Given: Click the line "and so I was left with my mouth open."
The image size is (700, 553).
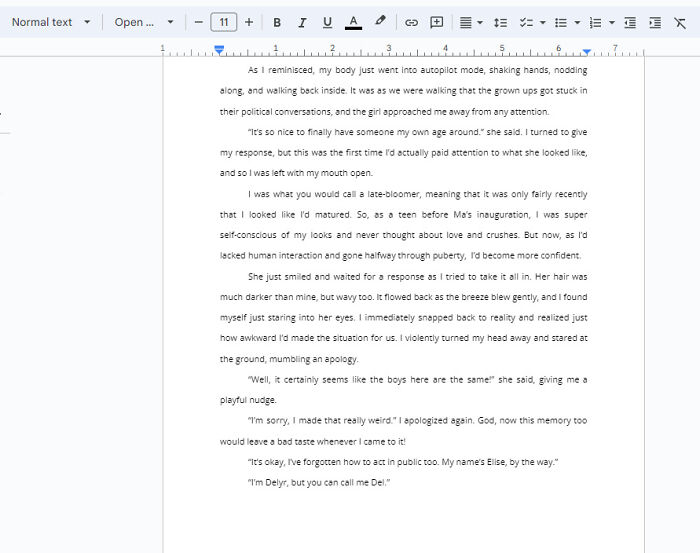Looking at the screenshot, I should [x=296, y=173].
